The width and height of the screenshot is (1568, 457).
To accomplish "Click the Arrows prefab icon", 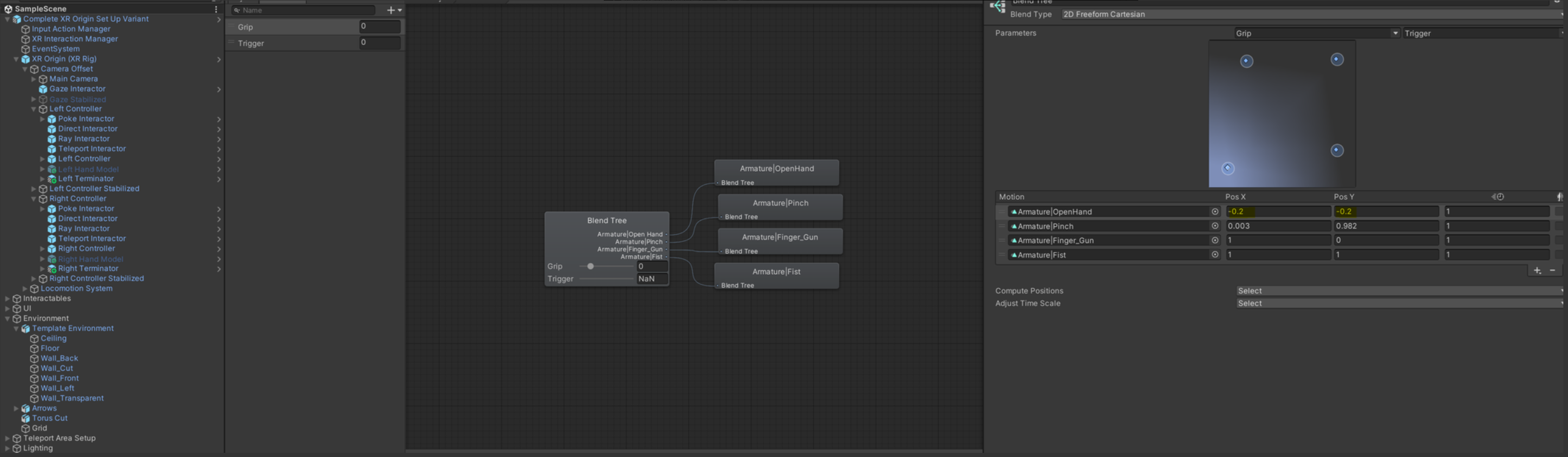I will click(26, 409).
